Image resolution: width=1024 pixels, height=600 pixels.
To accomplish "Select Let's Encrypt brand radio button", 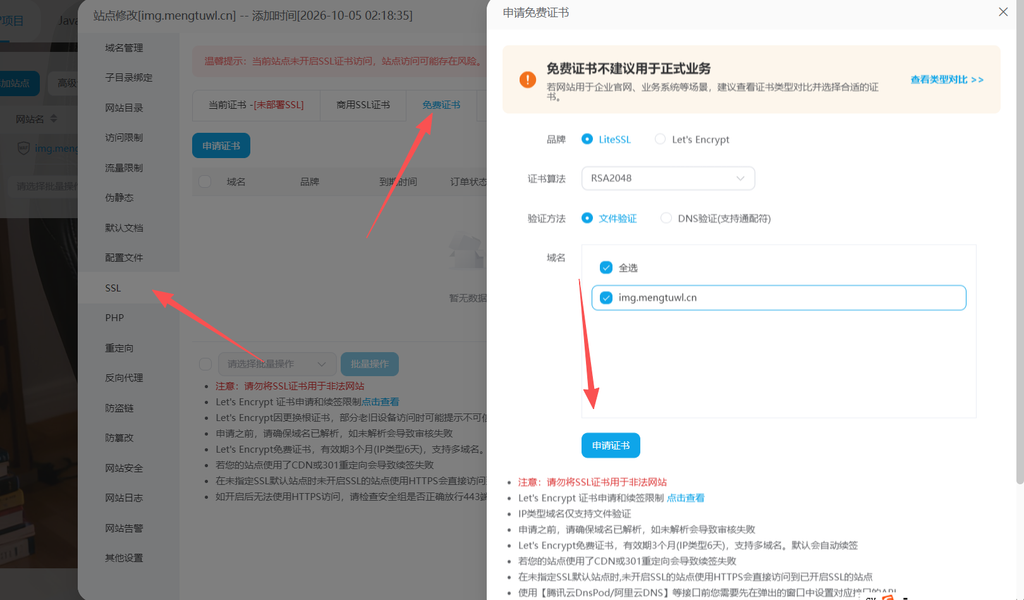I will [x=660, y=139].
